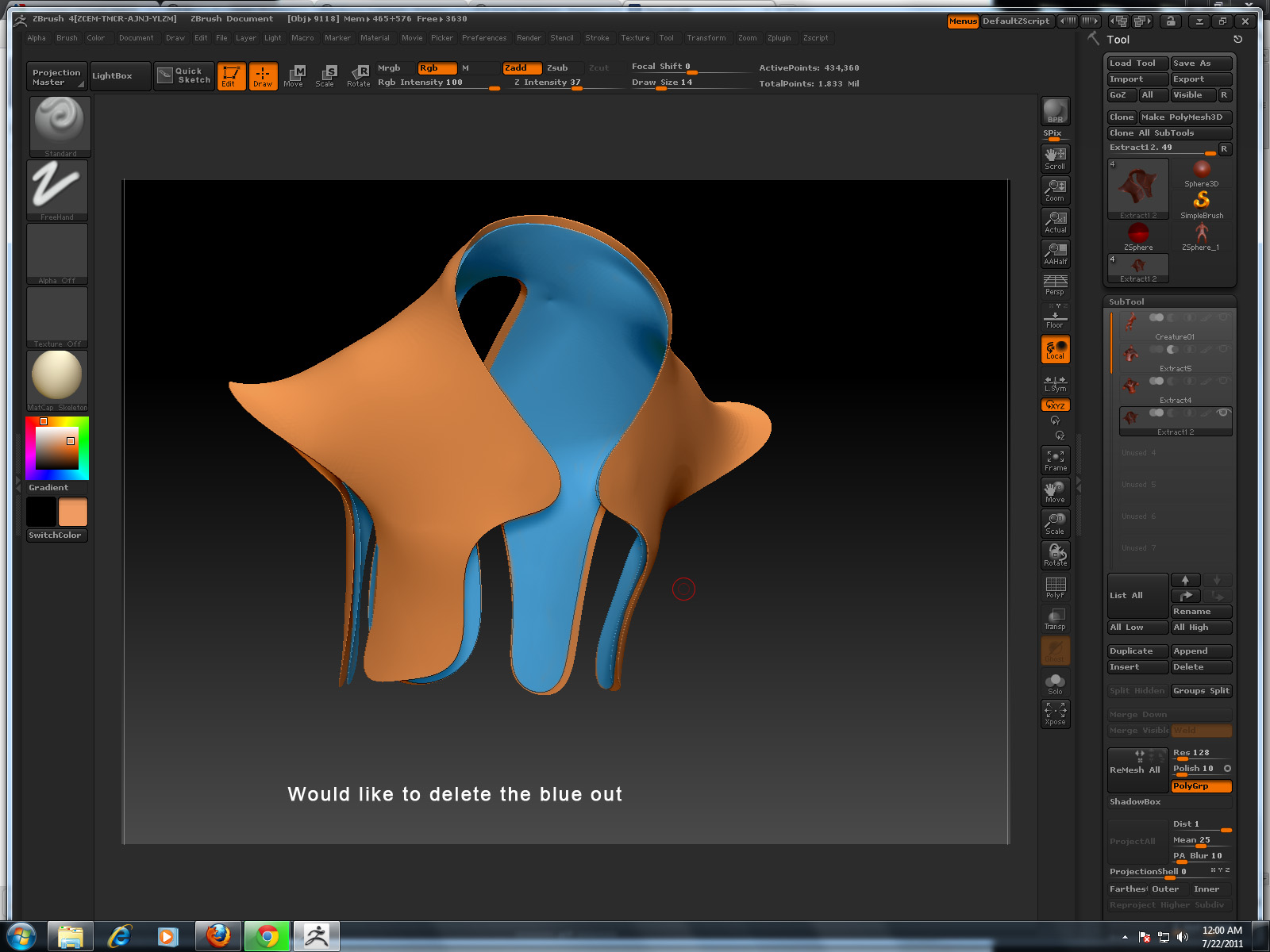Click the SwitchColor button
This screenshot has height=952, width=1270.
(56, 535)
